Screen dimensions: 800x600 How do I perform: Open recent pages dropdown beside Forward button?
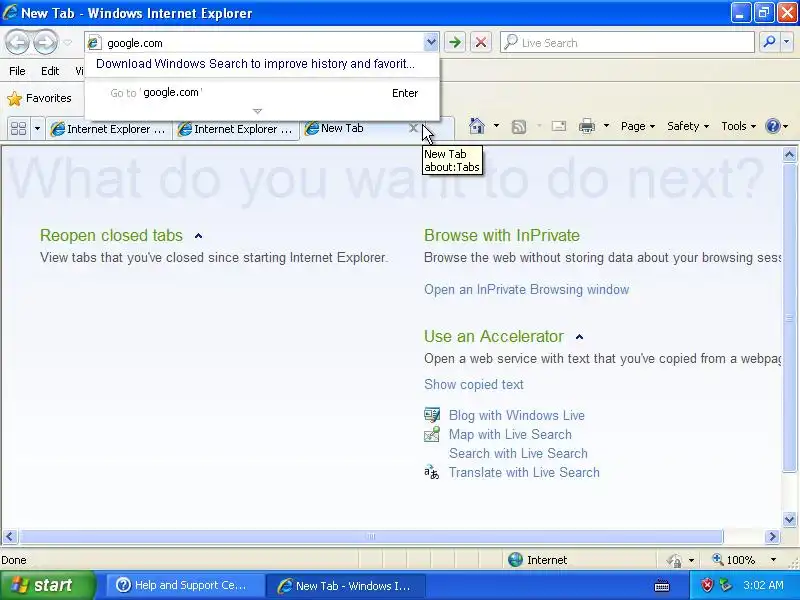pos(67,43)
